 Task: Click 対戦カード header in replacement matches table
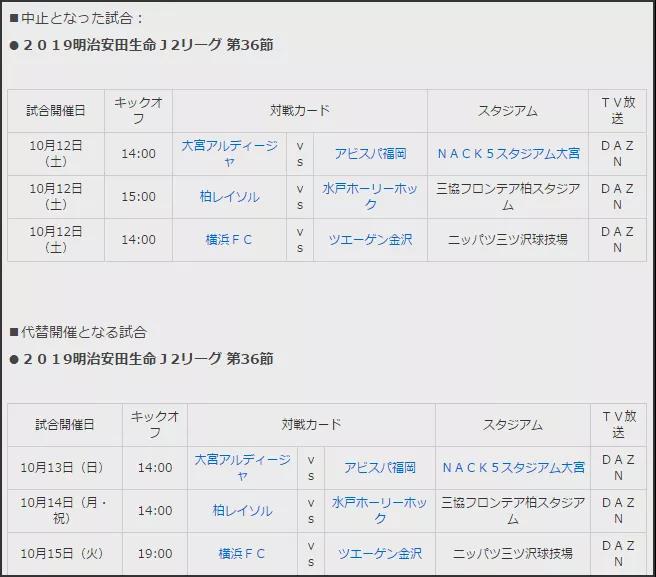coord(311,425)
